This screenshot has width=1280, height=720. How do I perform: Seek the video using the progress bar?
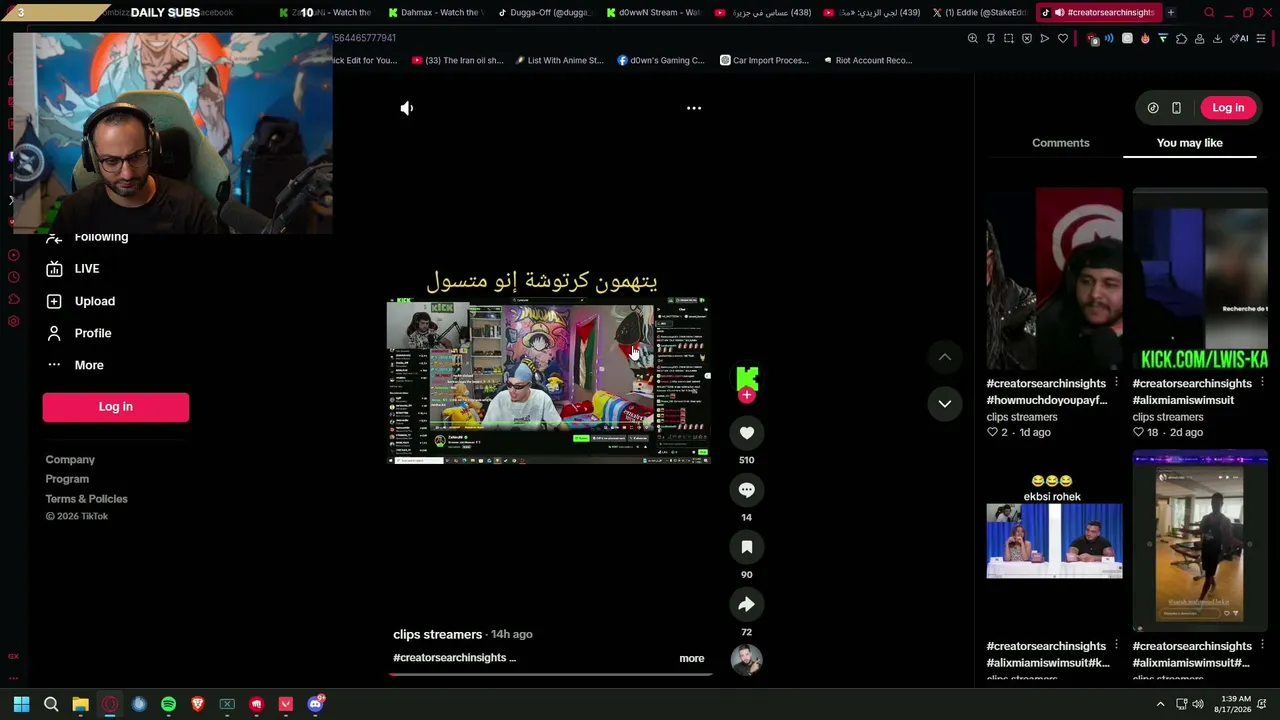[x=550, y=675]
